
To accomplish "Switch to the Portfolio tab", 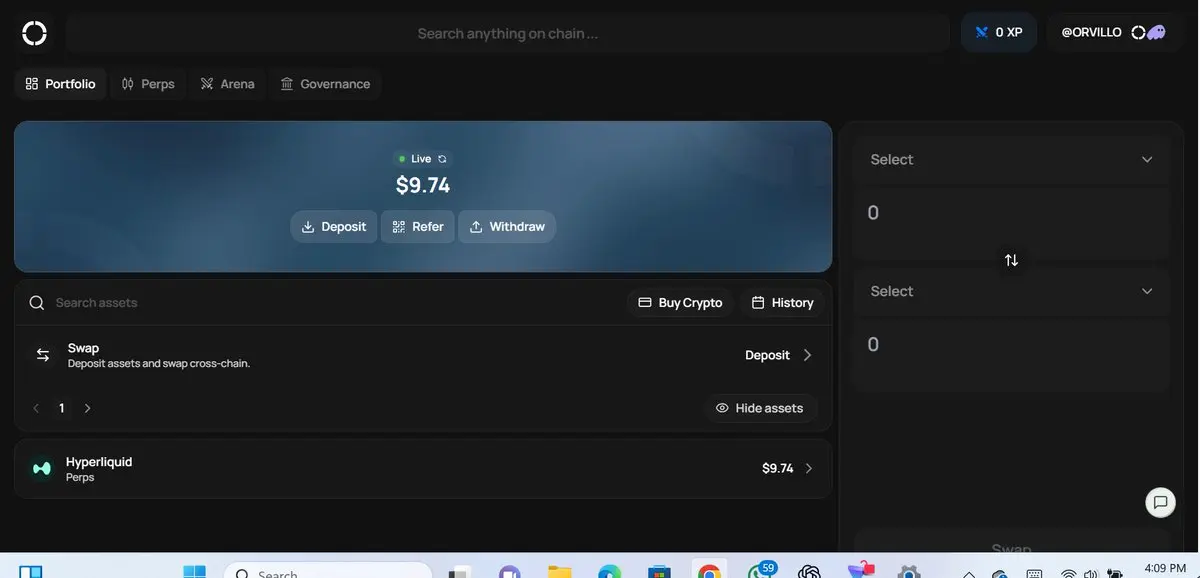I will tap(61, 84).
